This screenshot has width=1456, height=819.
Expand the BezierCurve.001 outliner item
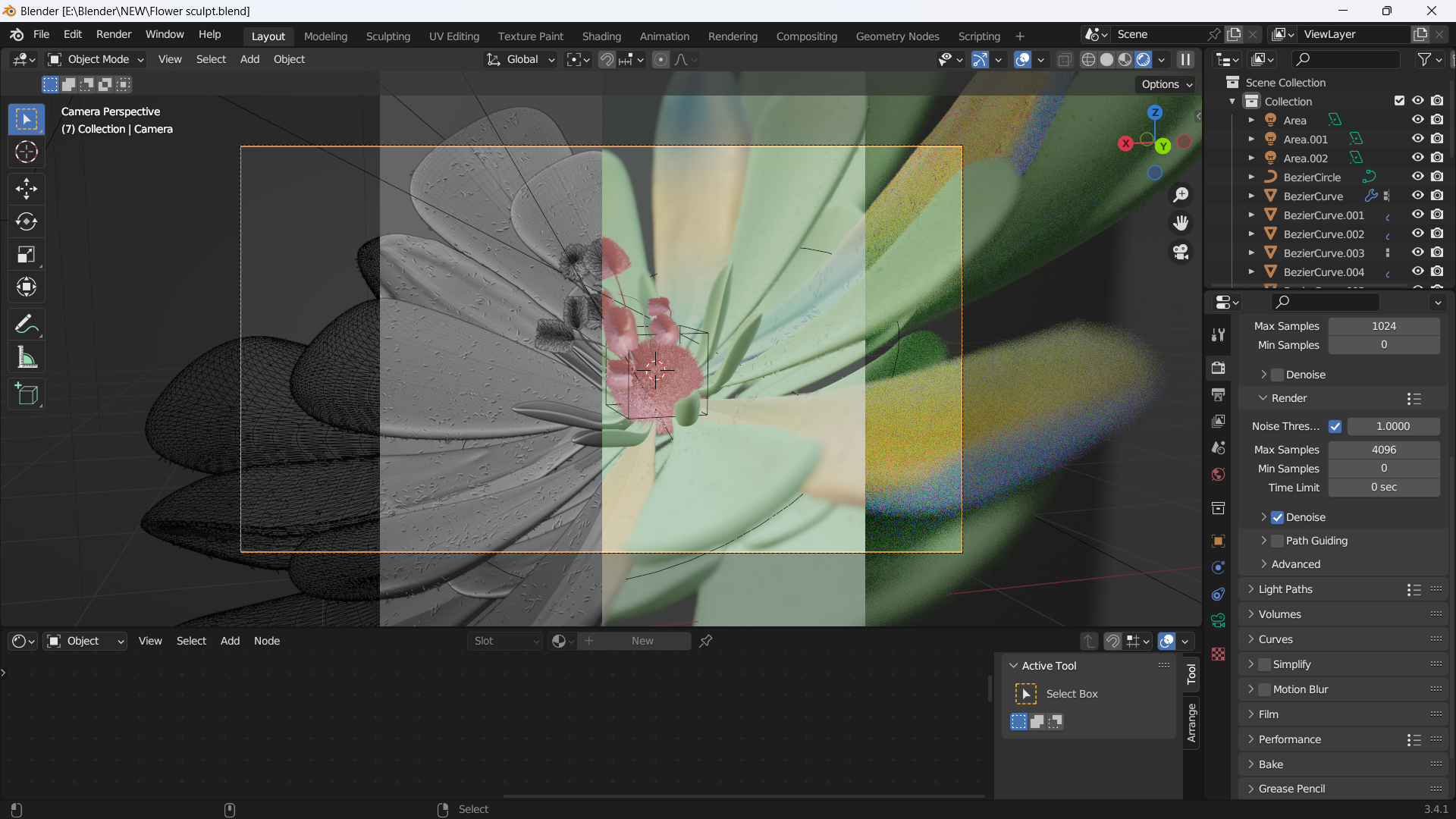point(1251,215)
